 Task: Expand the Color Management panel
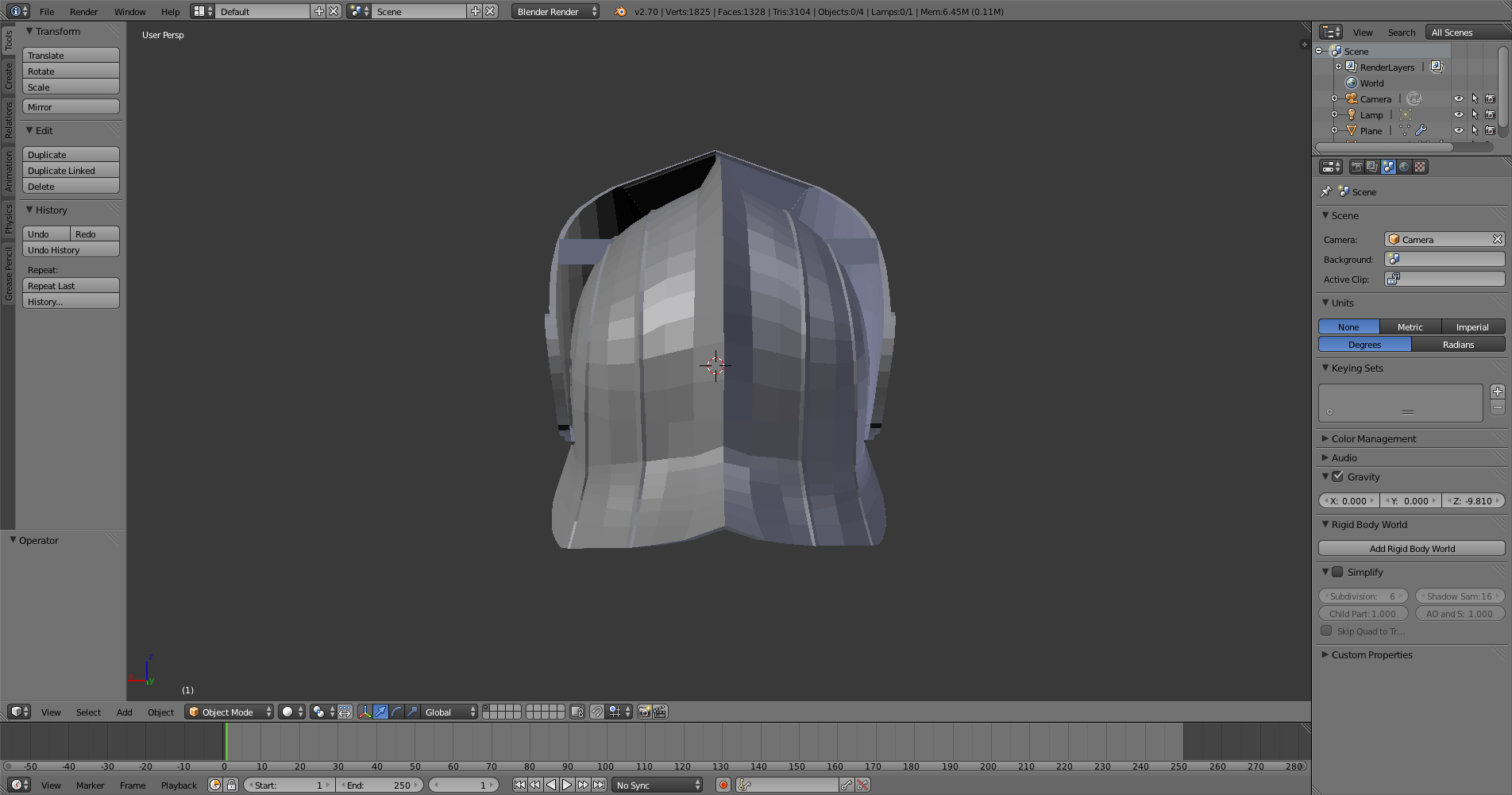[1373, 438]
